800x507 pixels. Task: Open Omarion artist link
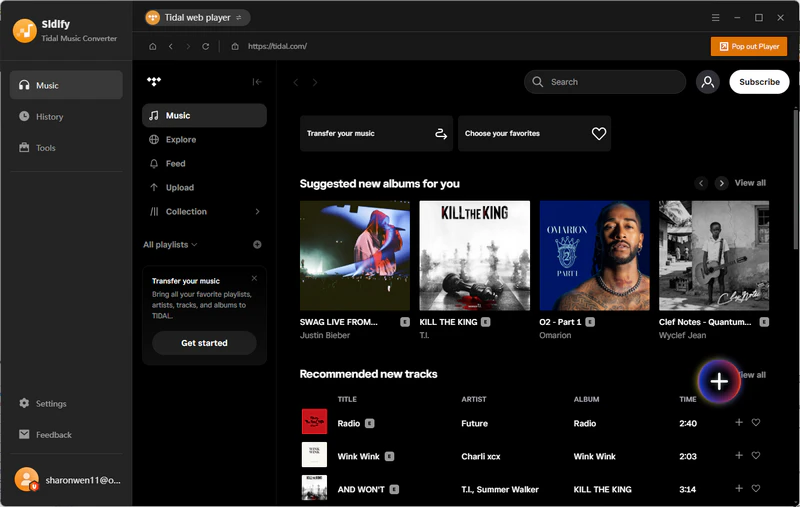coord(555,336)
